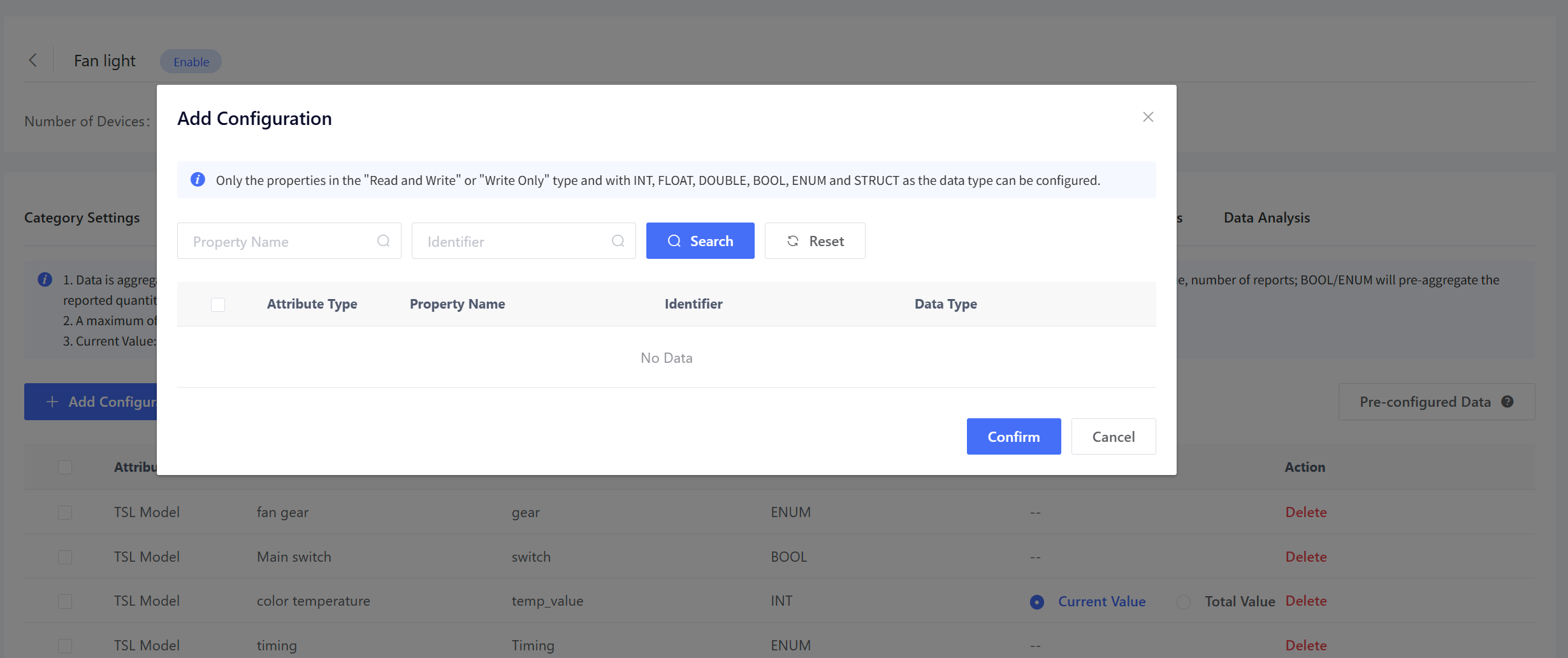The height and width of the screenshot is (658, 1568).
Task: Click the magnifier icon in Property Name field
Action: pos(383,241)
